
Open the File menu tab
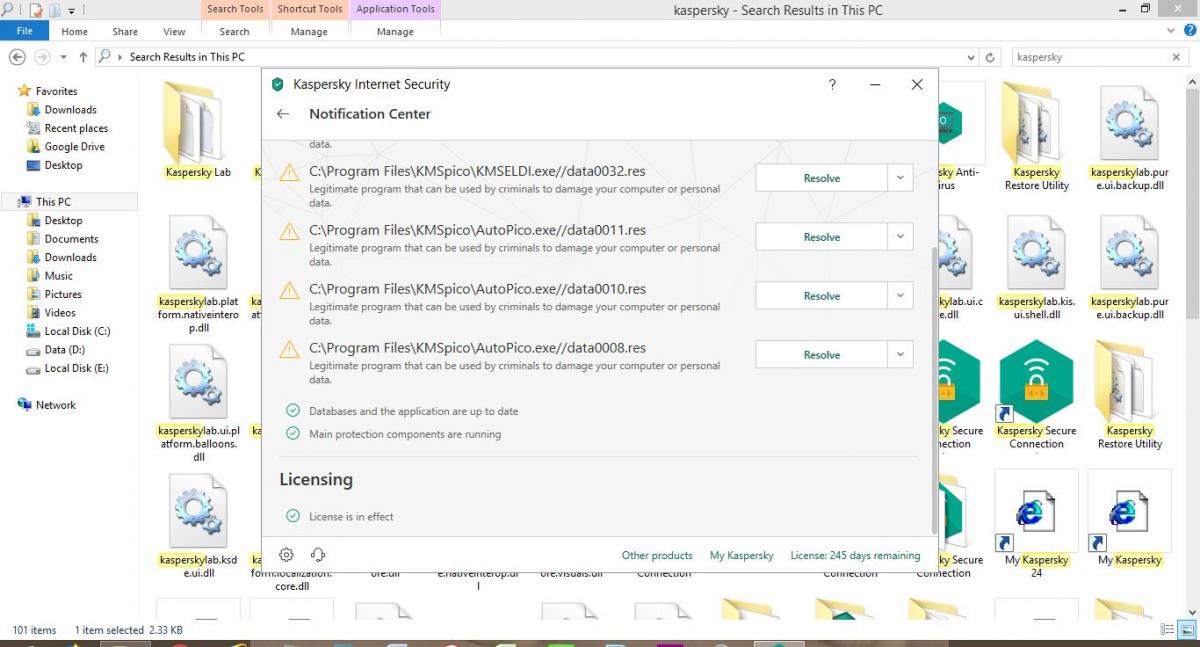tap(24, 31)
